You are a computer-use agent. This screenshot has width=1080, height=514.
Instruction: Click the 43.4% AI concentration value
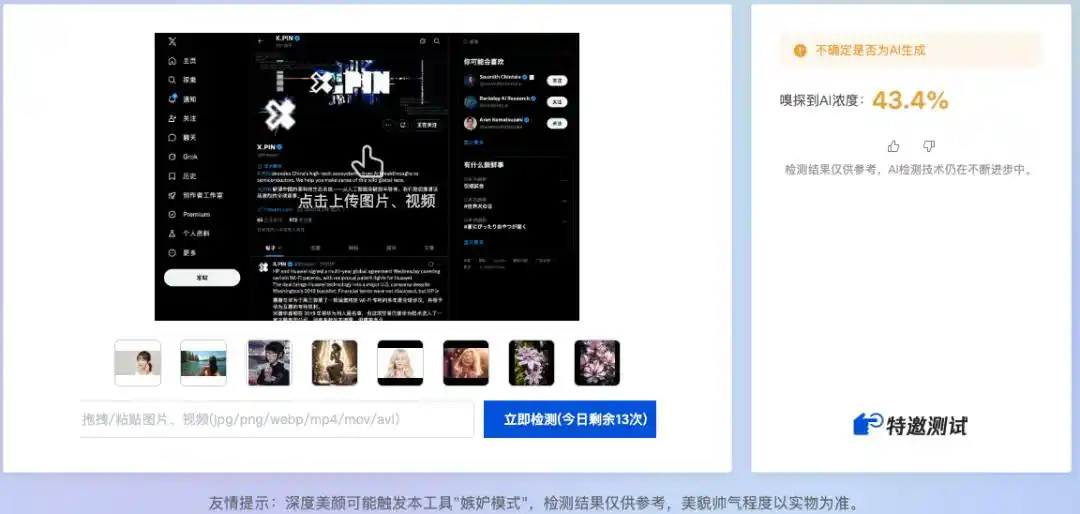[x=911, y=101]
